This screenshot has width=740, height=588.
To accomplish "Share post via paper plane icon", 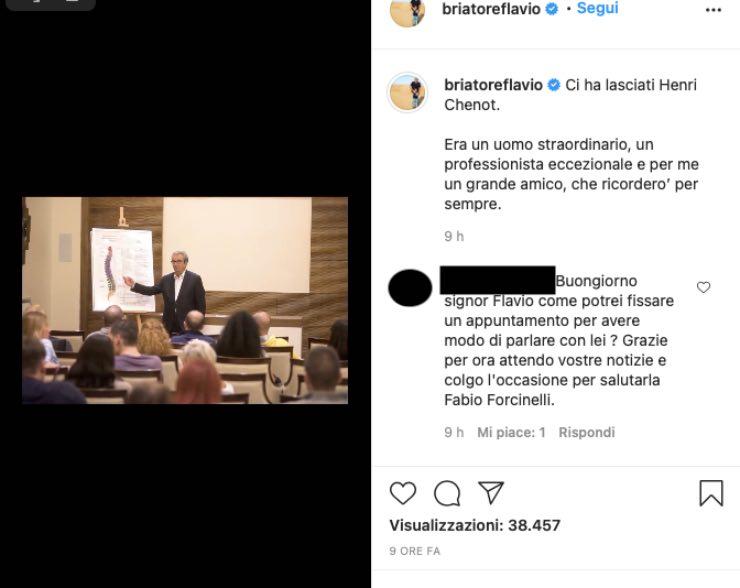I will pos(490,492).
